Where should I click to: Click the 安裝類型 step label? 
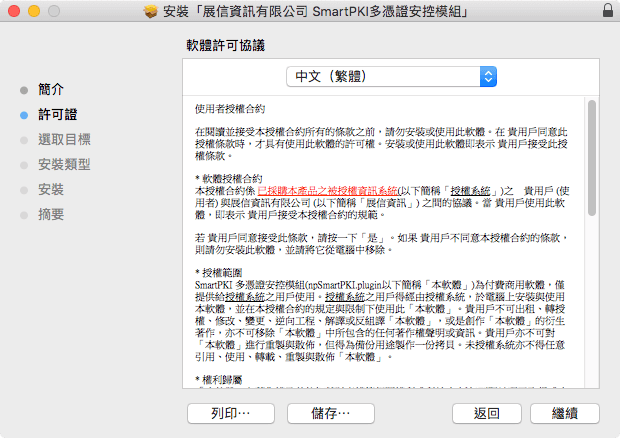[64, 164]
